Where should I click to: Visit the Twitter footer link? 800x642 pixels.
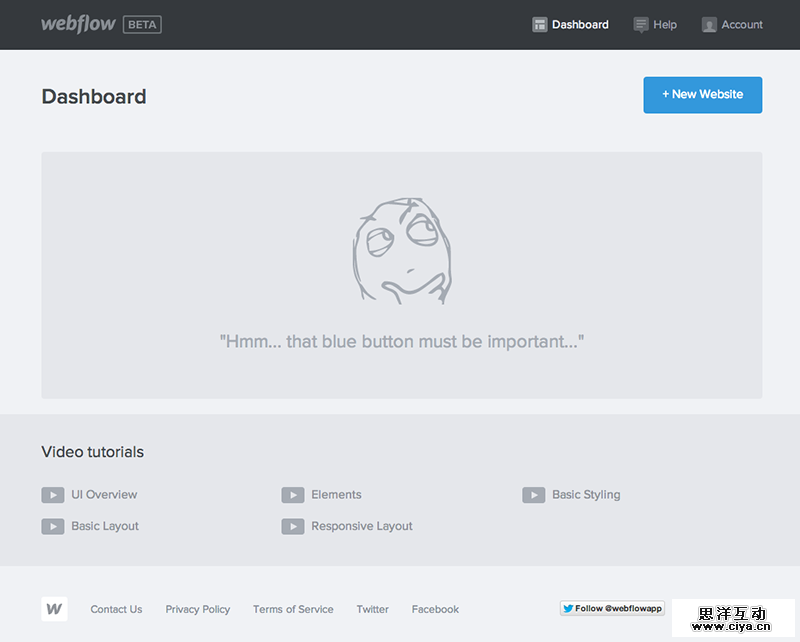(372, 609)
